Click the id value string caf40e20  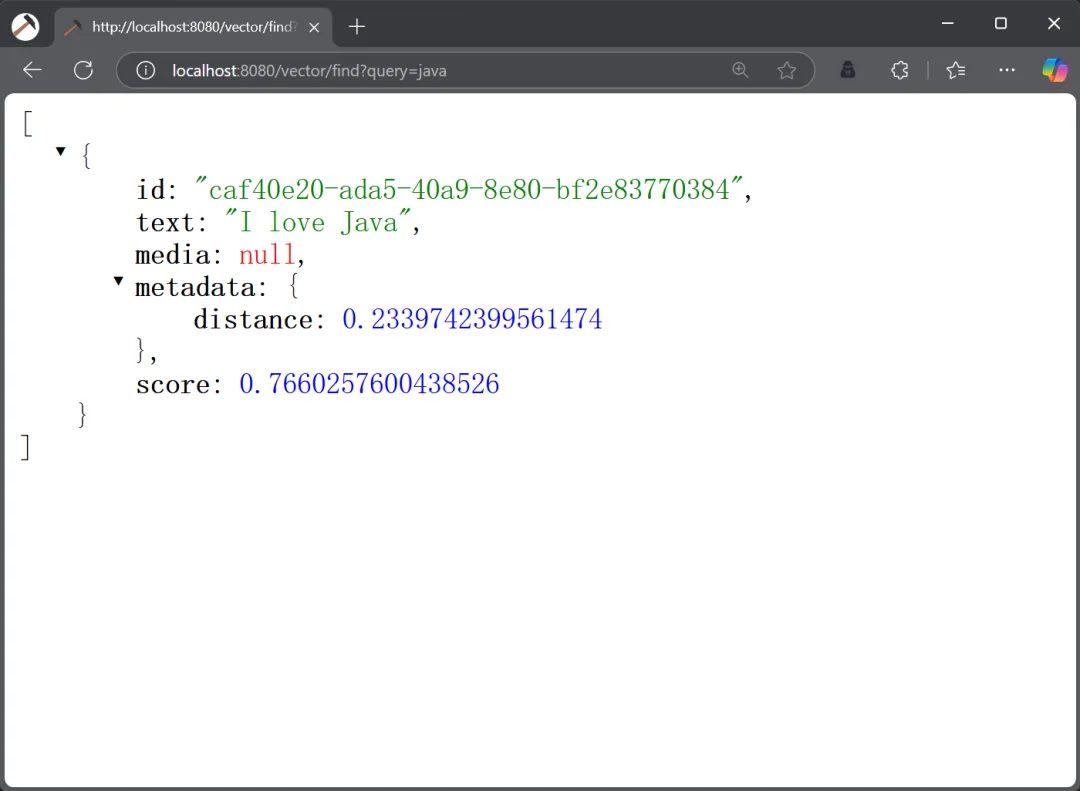pyautogui.click(x=469, y=189)
